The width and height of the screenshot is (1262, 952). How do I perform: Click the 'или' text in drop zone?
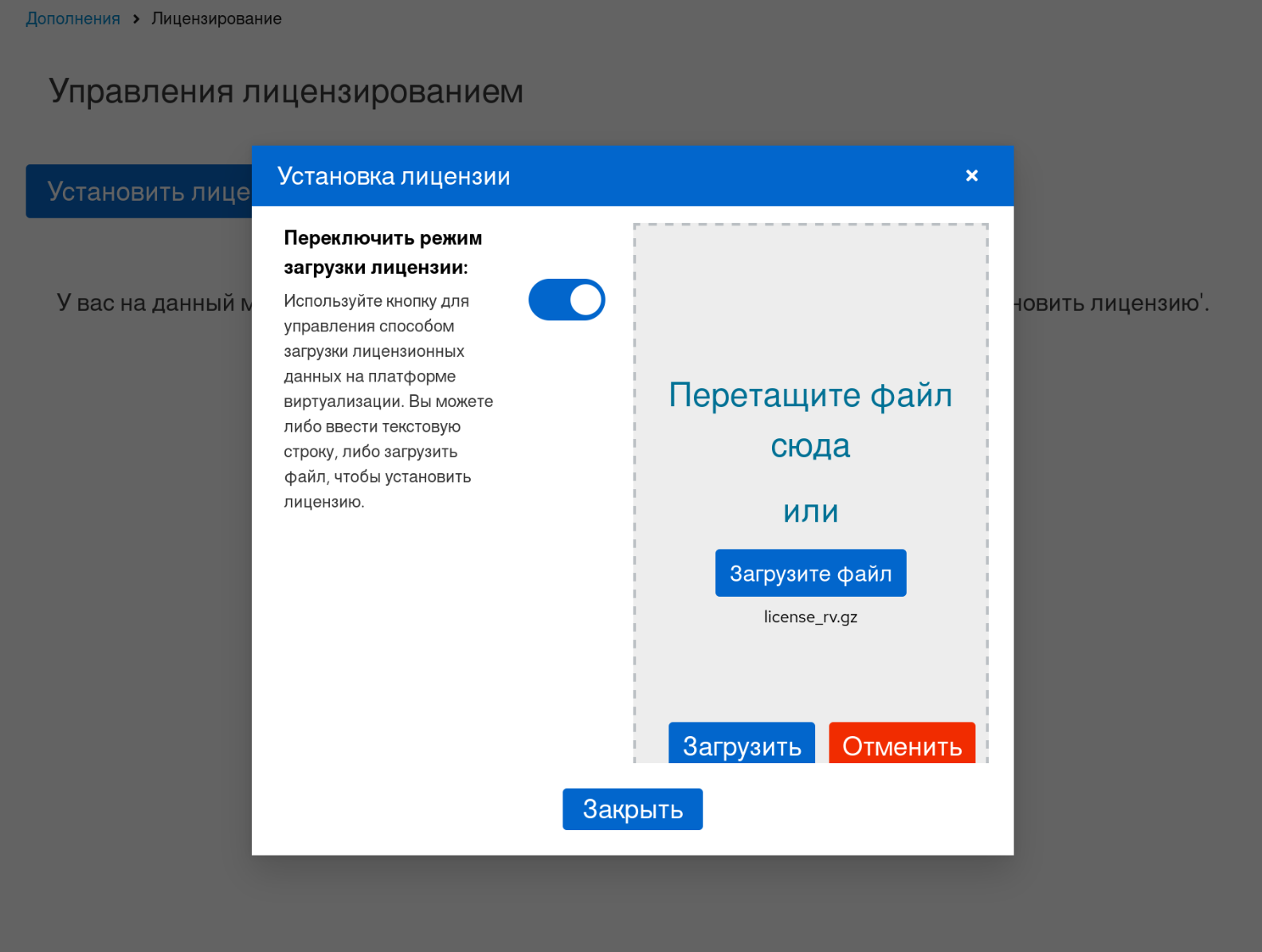810,511
